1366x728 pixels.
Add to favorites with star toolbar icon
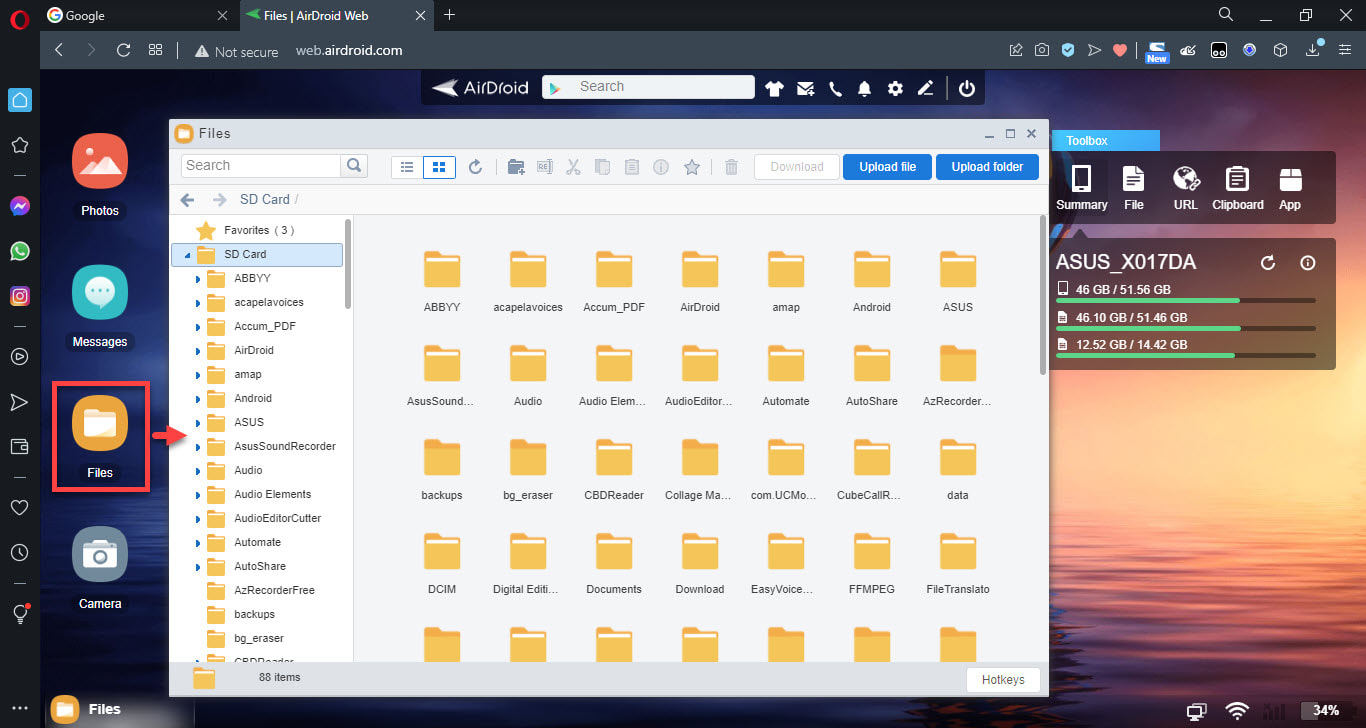tap(691, 167)
